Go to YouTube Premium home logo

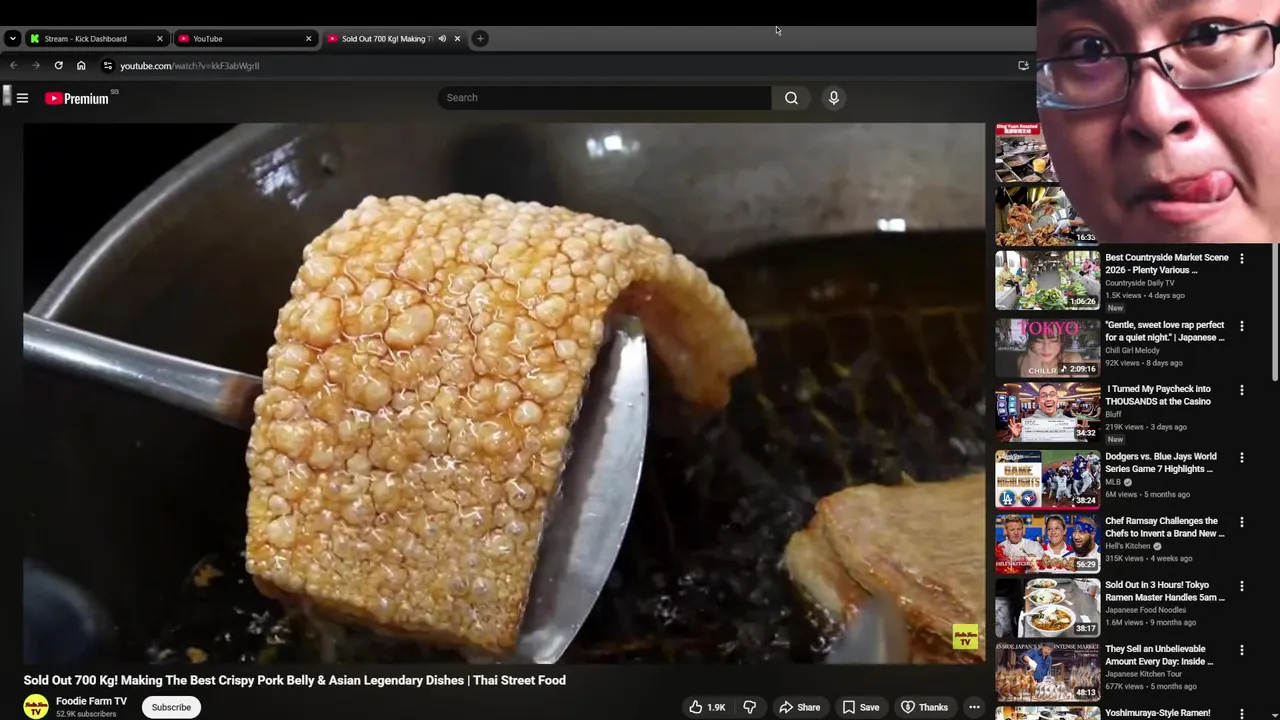click(77, 98)
